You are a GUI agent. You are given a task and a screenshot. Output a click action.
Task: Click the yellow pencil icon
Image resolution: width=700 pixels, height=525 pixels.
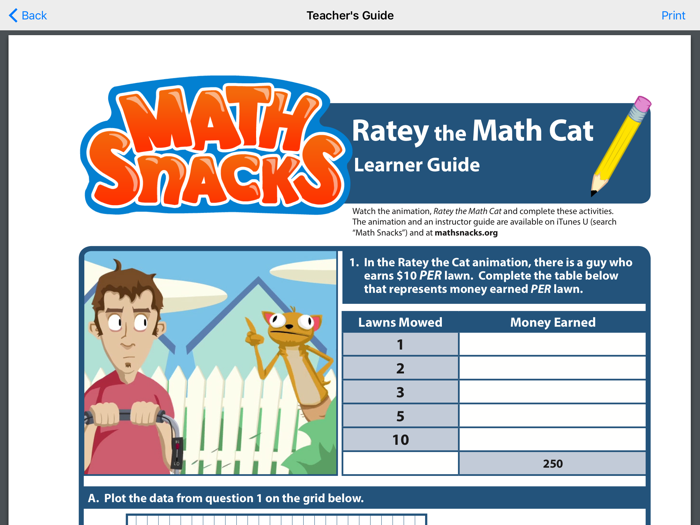tap(621, 146)
